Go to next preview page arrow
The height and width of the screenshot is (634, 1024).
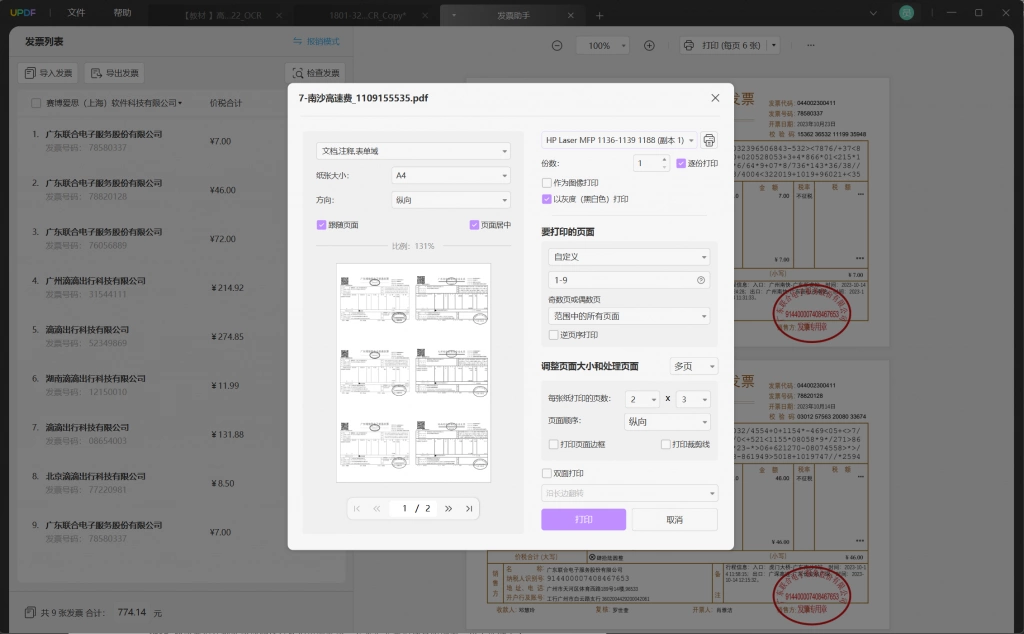point(449,509)
